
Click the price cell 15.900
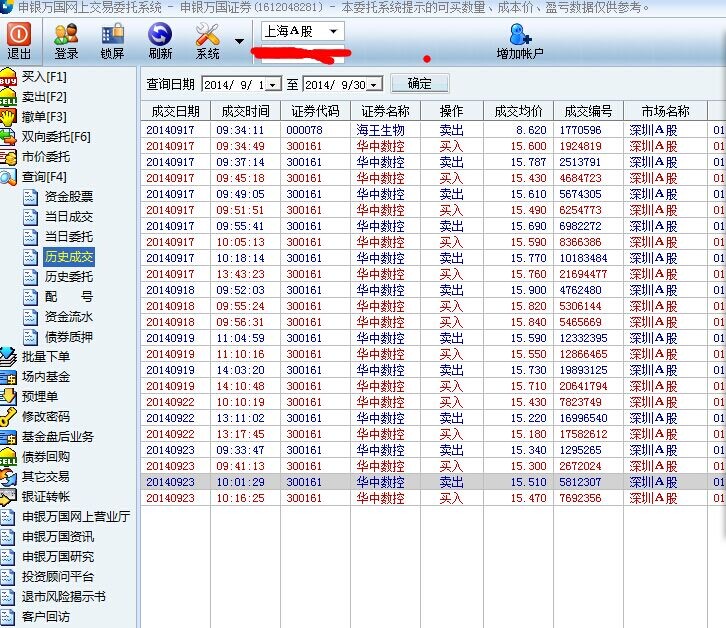[x=528, y=290]
